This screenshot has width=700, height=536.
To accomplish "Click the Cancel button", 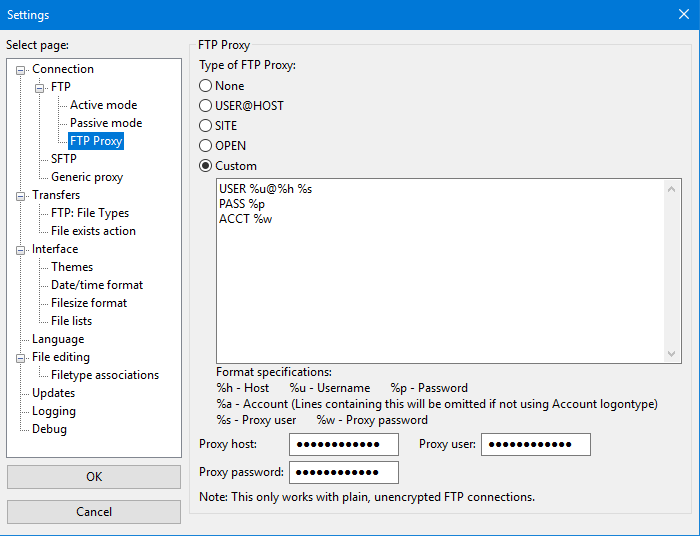I will coord(94,512).
